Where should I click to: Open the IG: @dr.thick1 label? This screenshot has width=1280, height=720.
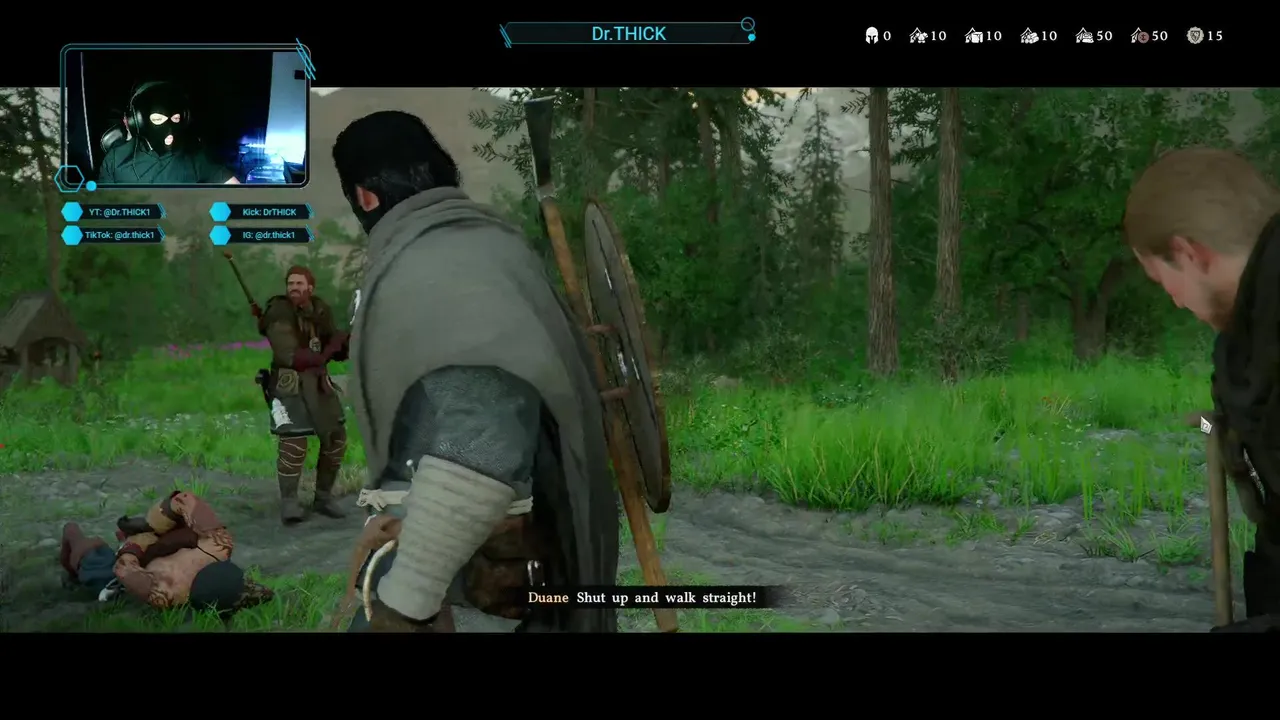pyautogui.click(x=270, y=235)
